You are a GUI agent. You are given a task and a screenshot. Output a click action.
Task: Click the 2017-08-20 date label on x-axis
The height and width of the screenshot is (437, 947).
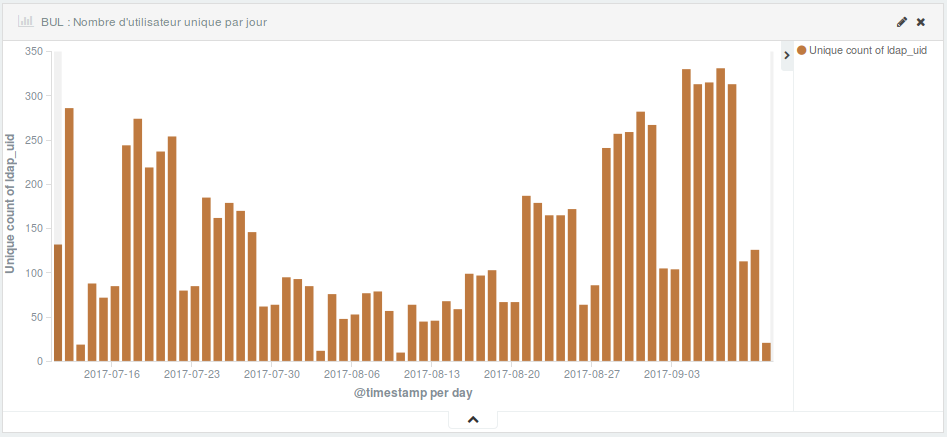point(512,374)
